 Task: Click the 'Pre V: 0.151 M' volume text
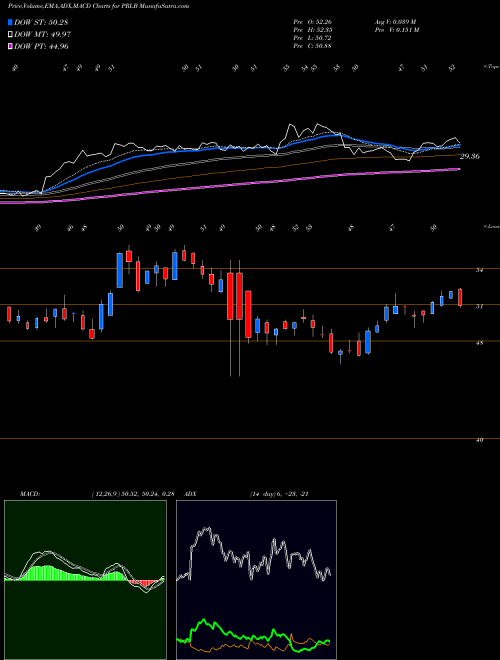tap(397, 30)
